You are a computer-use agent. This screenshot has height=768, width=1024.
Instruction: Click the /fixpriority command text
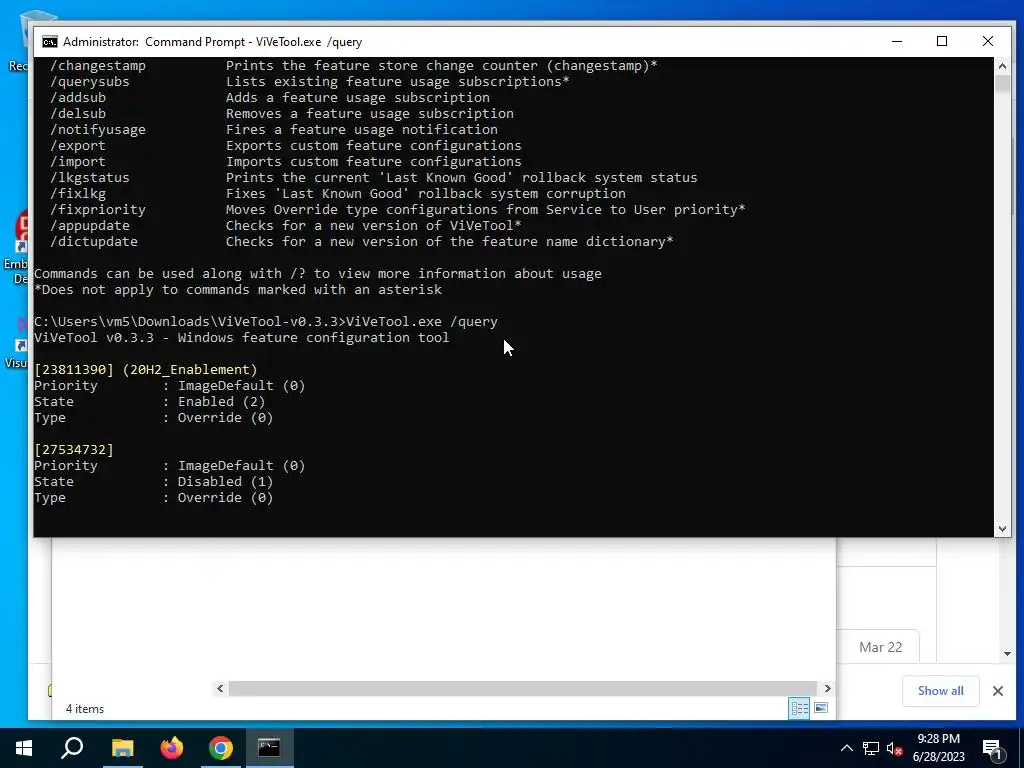(98, 210)
